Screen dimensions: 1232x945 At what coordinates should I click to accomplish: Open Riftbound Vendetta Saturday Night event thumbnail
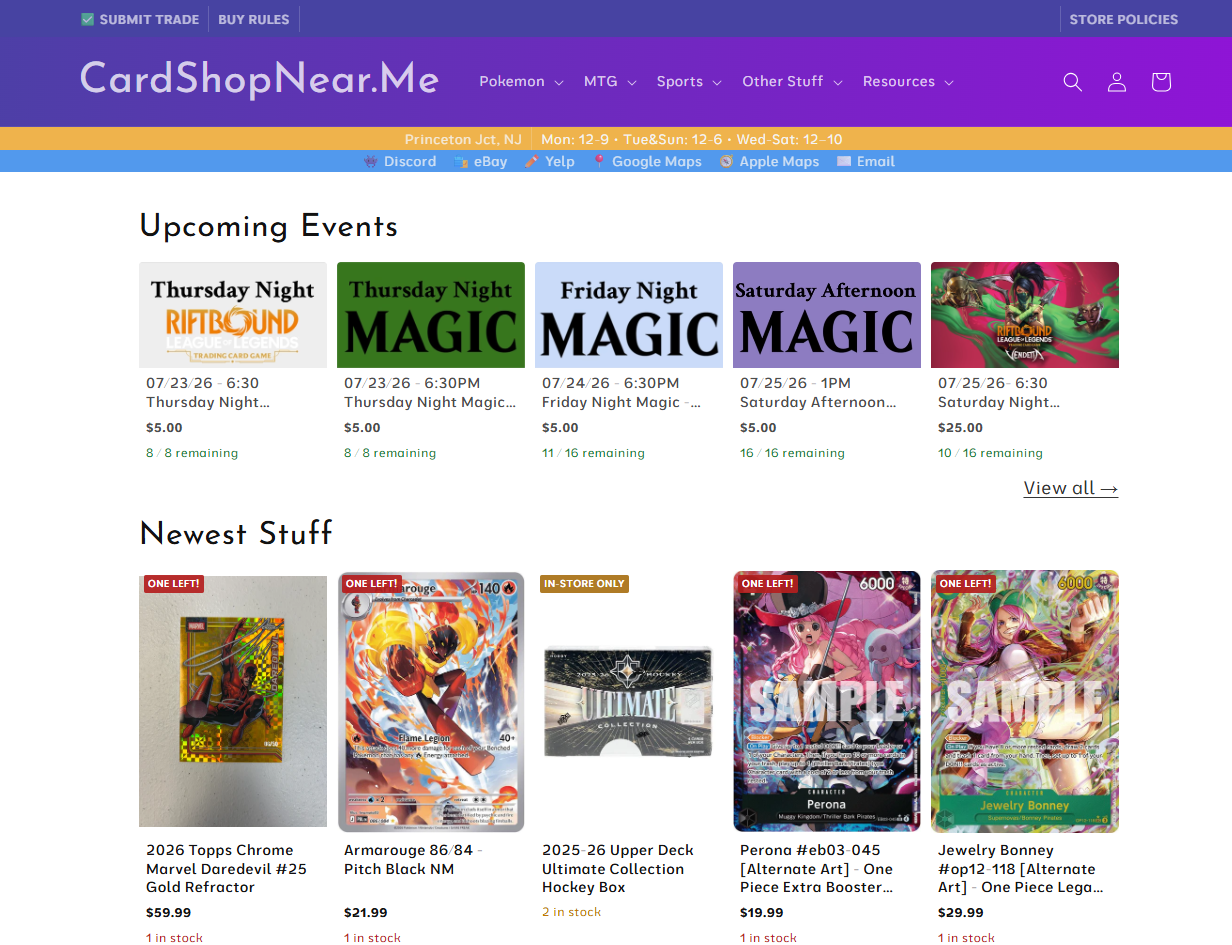pos(1025,315)
